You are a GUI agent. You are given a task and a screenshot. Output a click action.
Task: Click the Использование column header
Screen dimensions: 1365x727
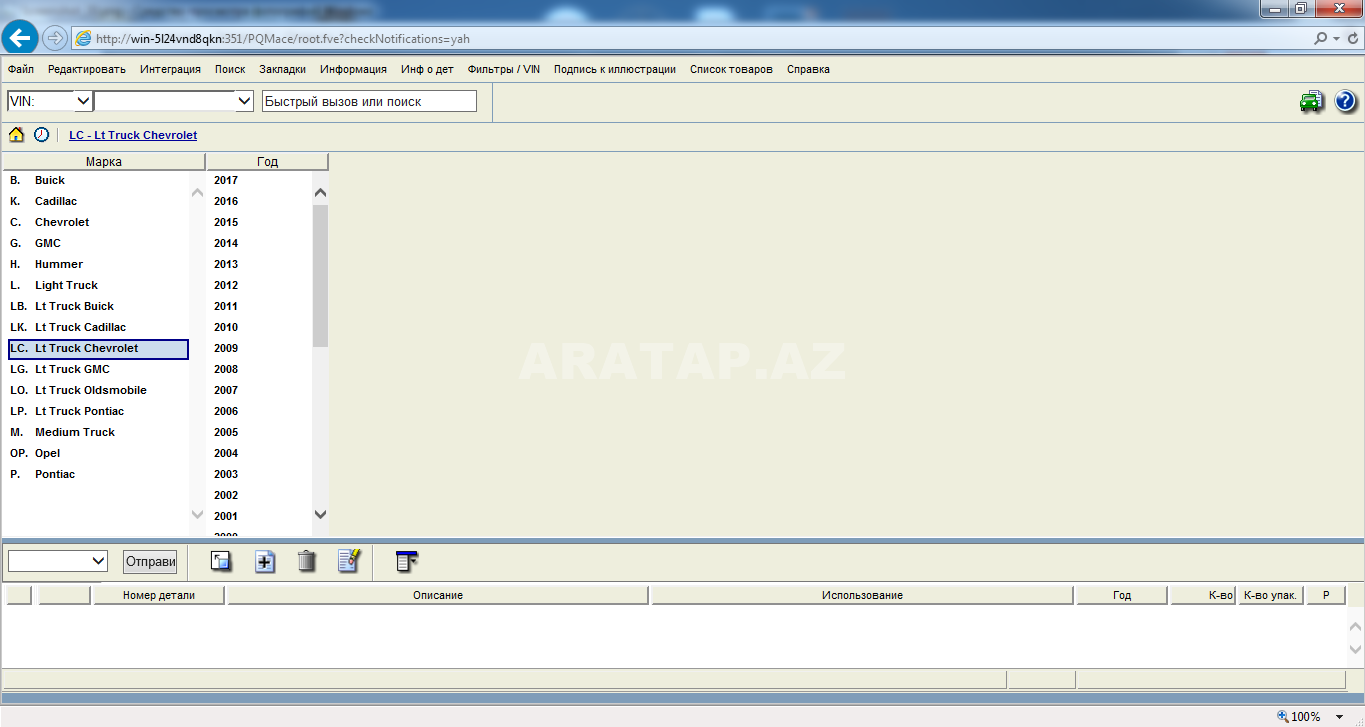[x=862, y=595]
